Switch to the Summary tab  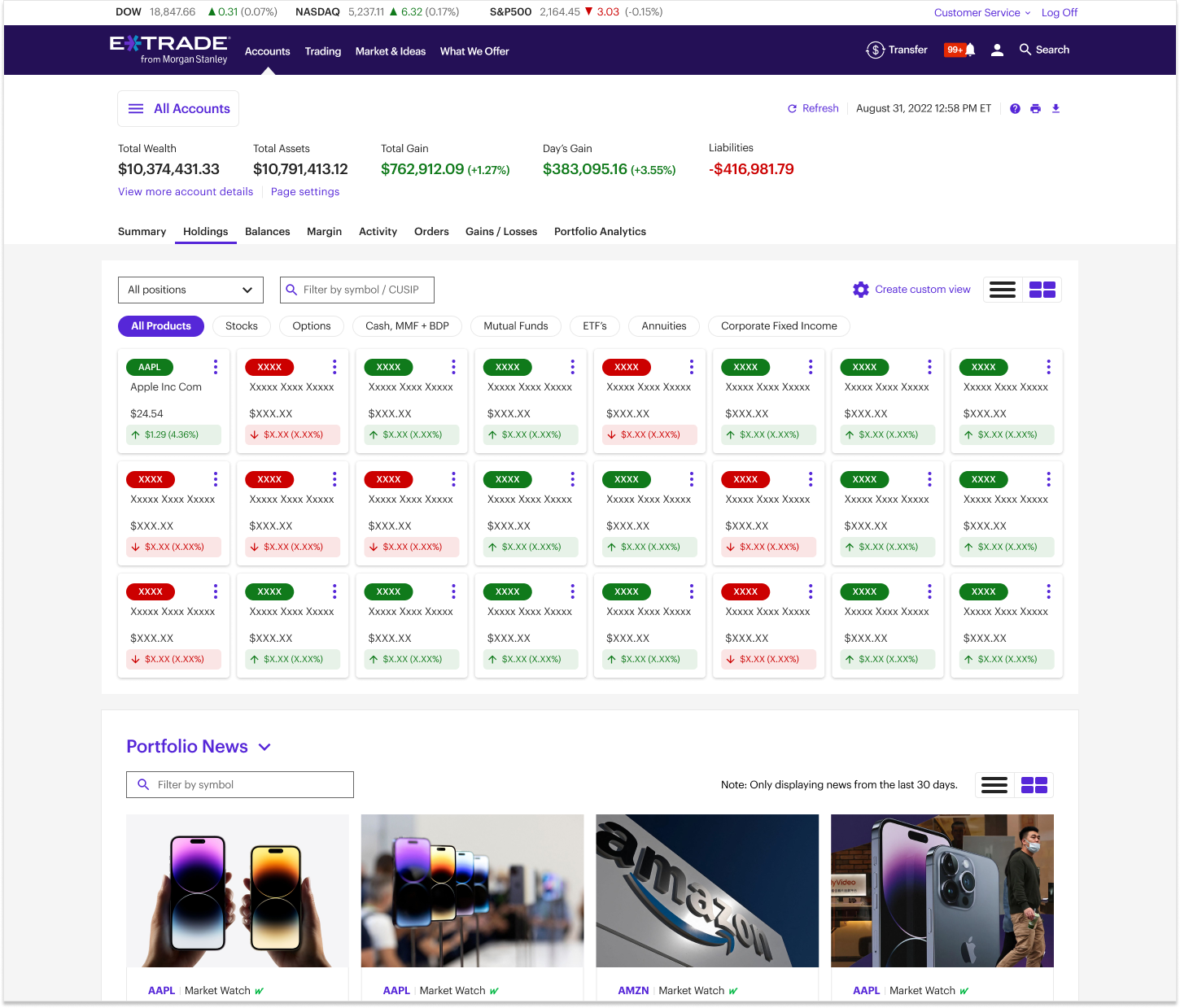tap(142, 232)
